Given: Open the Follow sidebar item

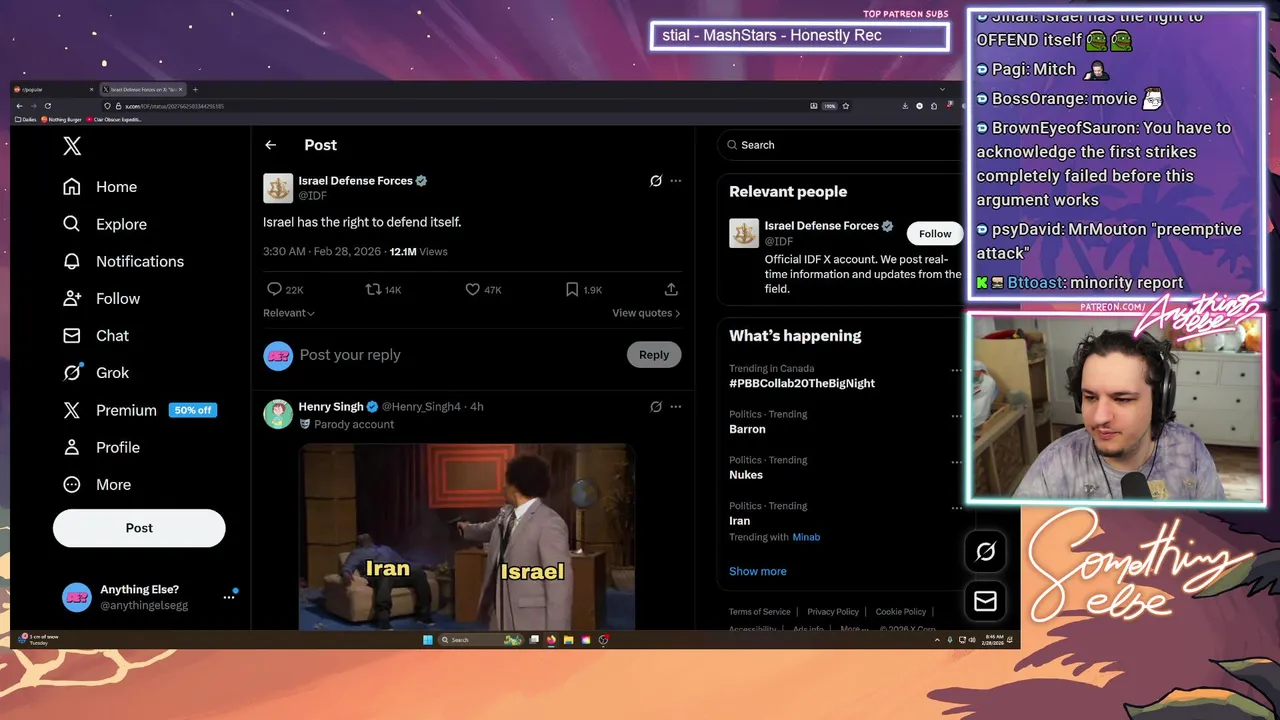Looking at the screenshot, I should pyautogui.click(x=101, y=298).
